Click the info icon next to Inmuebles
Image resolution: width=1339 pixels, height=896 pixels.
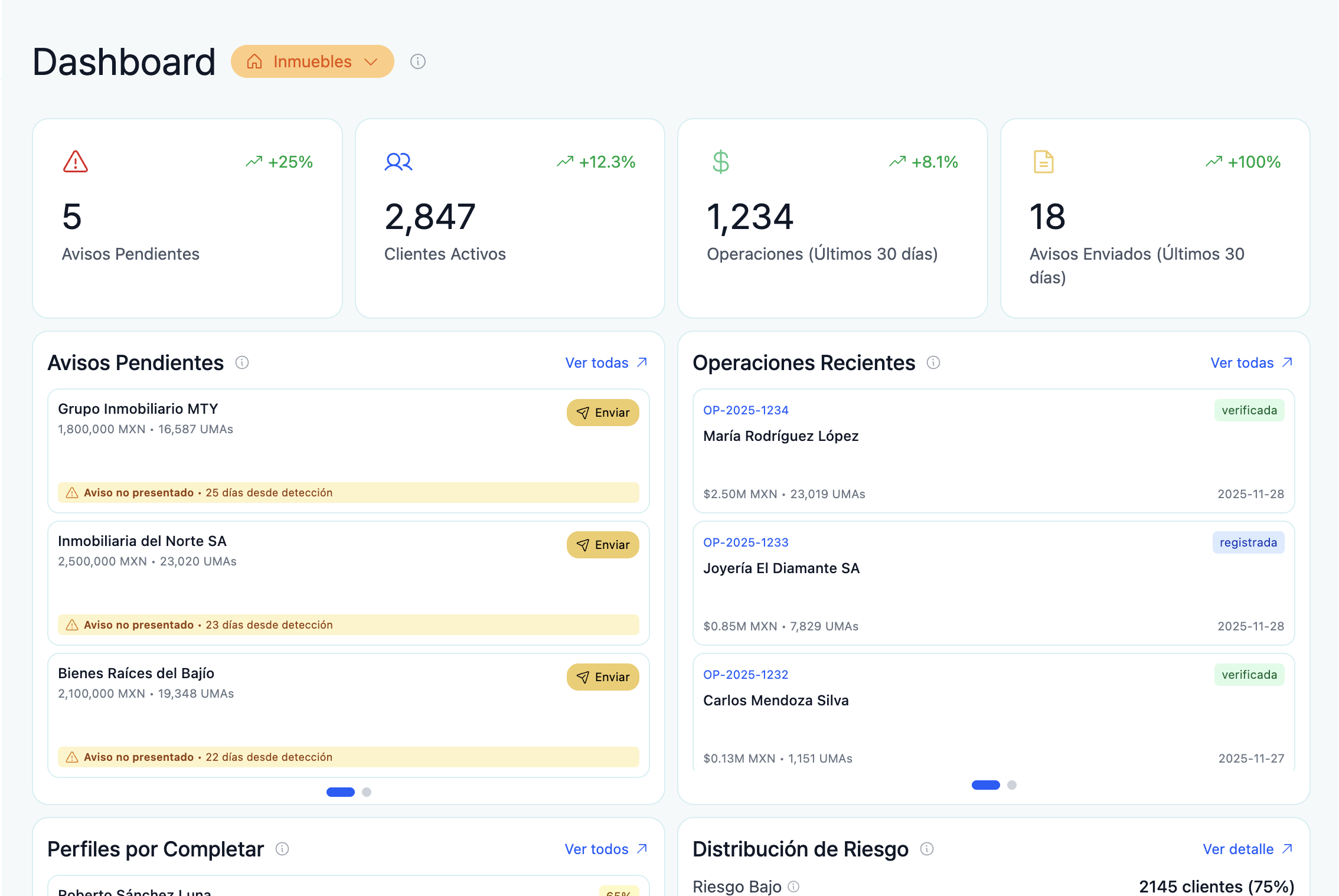coord(418,61)
